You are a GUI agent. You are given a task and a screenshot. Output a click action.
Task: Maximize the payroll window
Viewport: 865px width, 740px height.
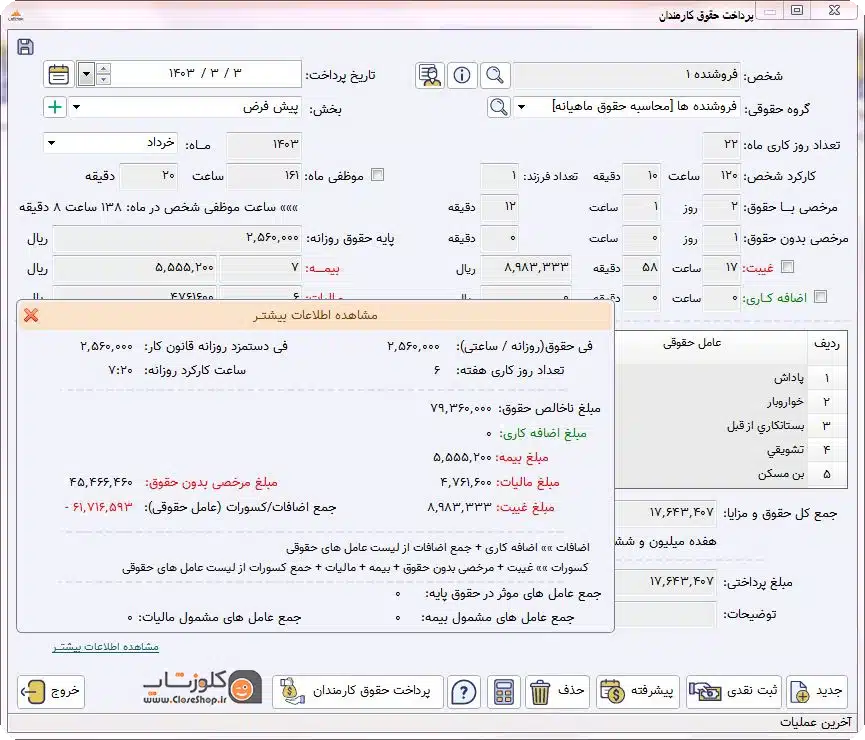point(797,10)
